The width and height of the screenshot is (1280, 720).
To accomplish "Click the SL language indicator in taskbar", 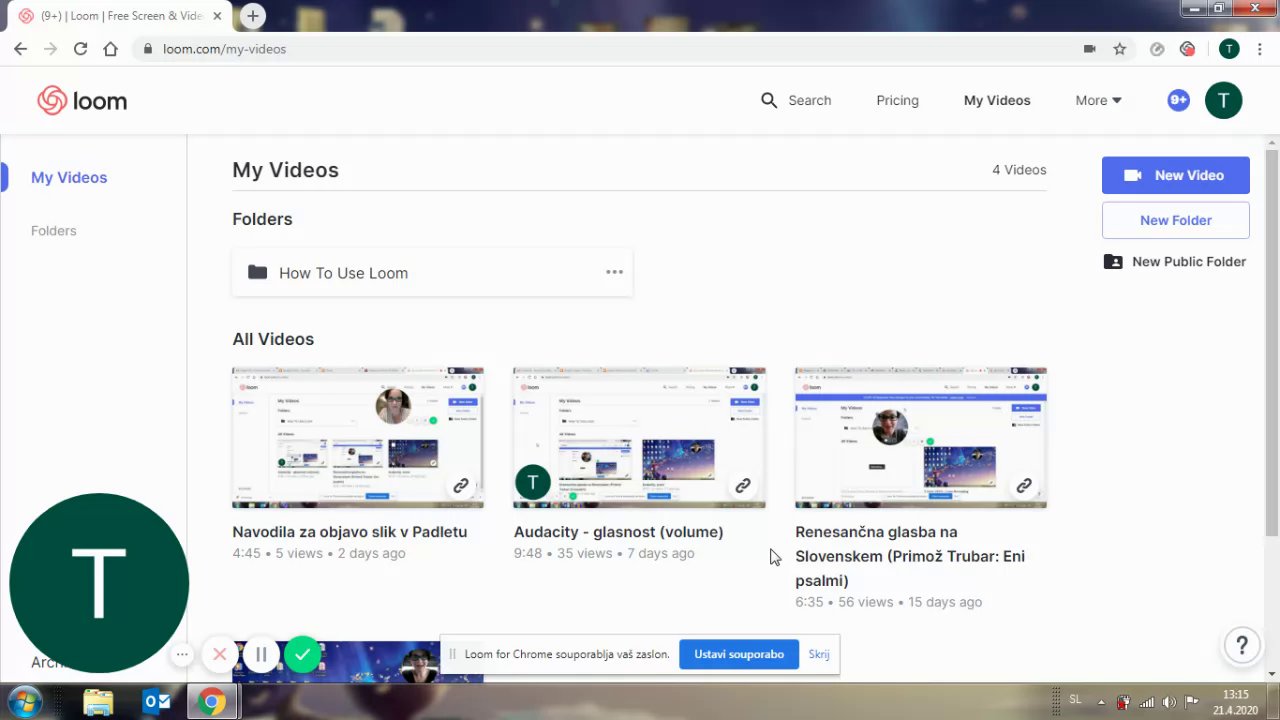I will [1075, 700].
